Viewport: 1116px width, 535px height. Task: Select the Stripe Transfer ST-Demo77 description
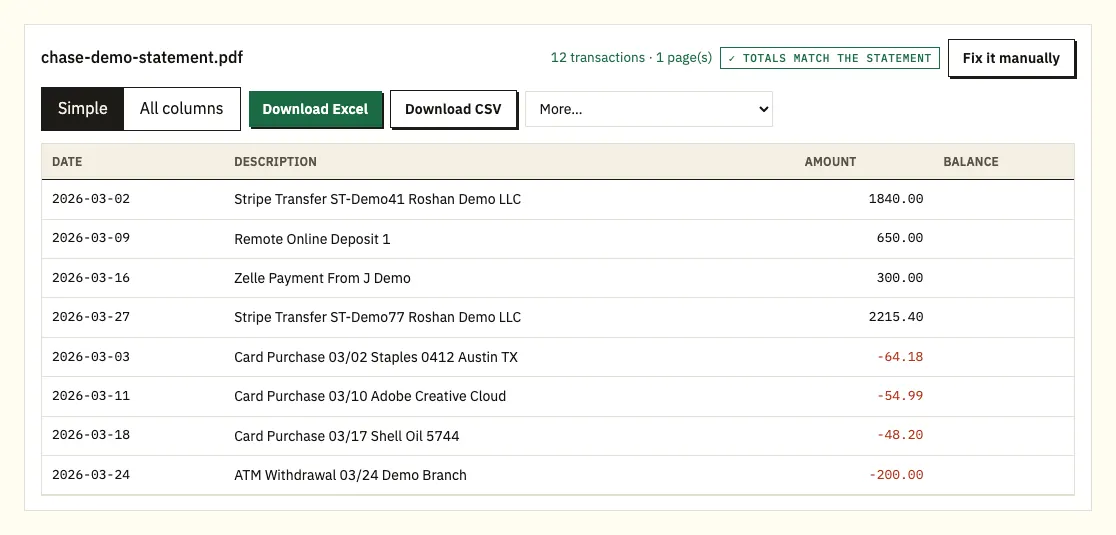click(377, 317)
